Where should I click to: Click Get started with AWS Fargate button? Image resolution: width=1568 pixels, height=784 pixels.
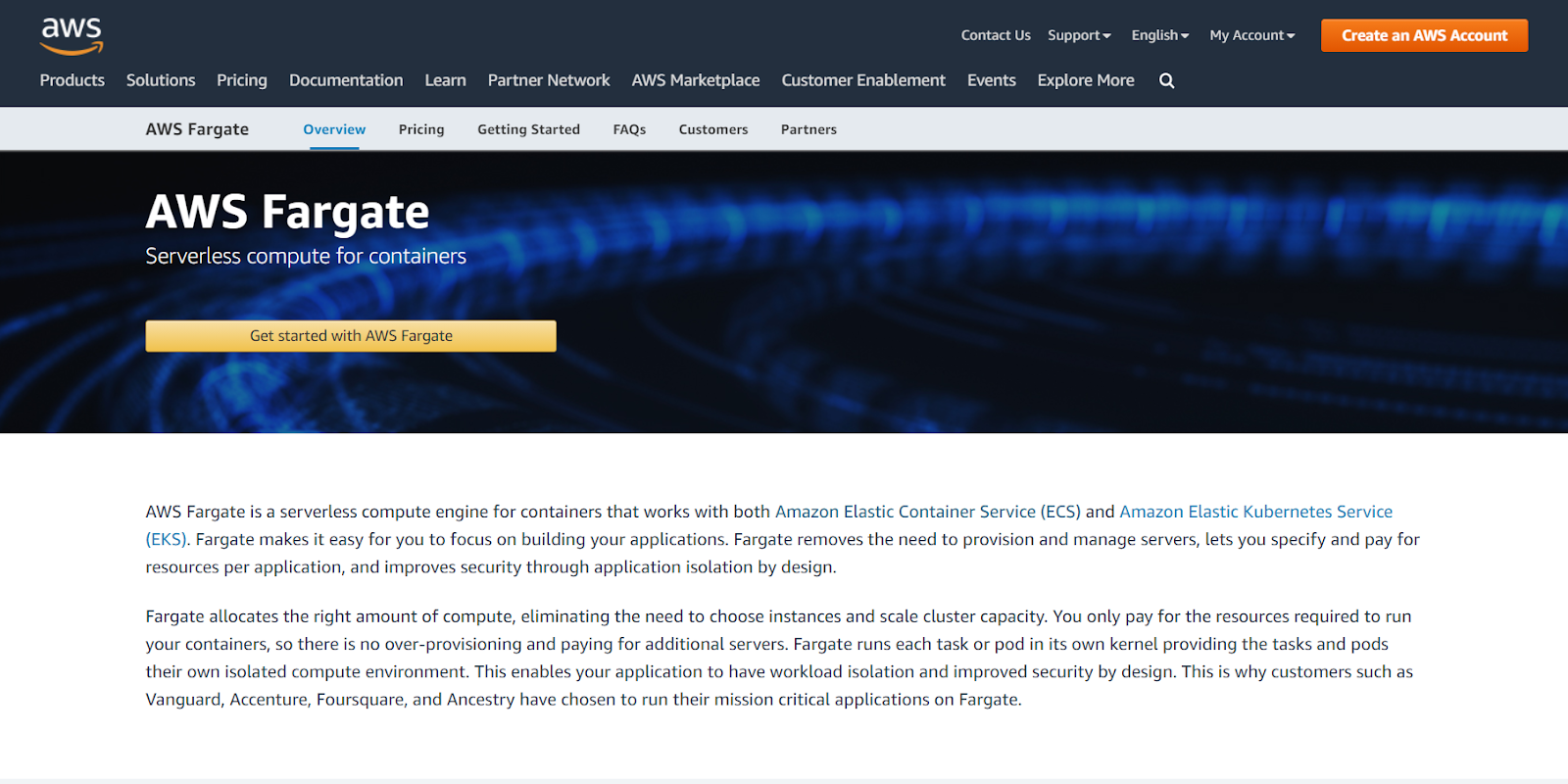[x=351, y=336]
